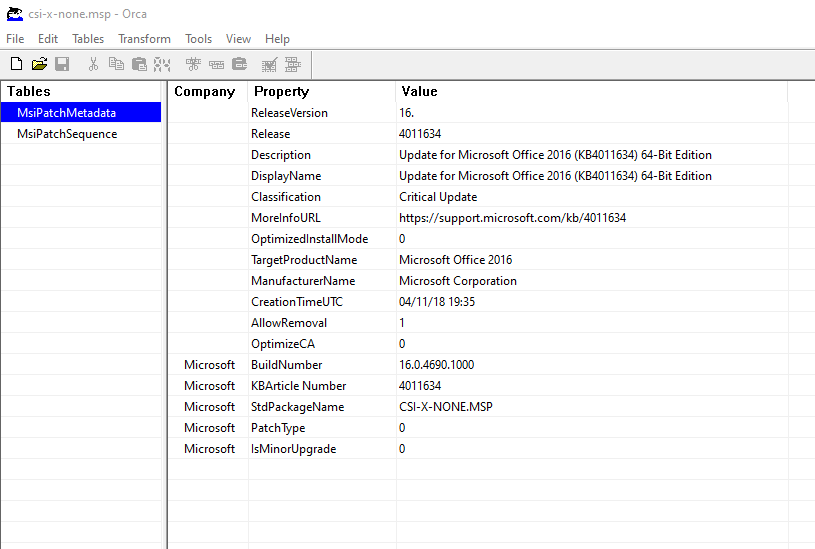
Task: Open the Help menu
Action: pos(278,39)
